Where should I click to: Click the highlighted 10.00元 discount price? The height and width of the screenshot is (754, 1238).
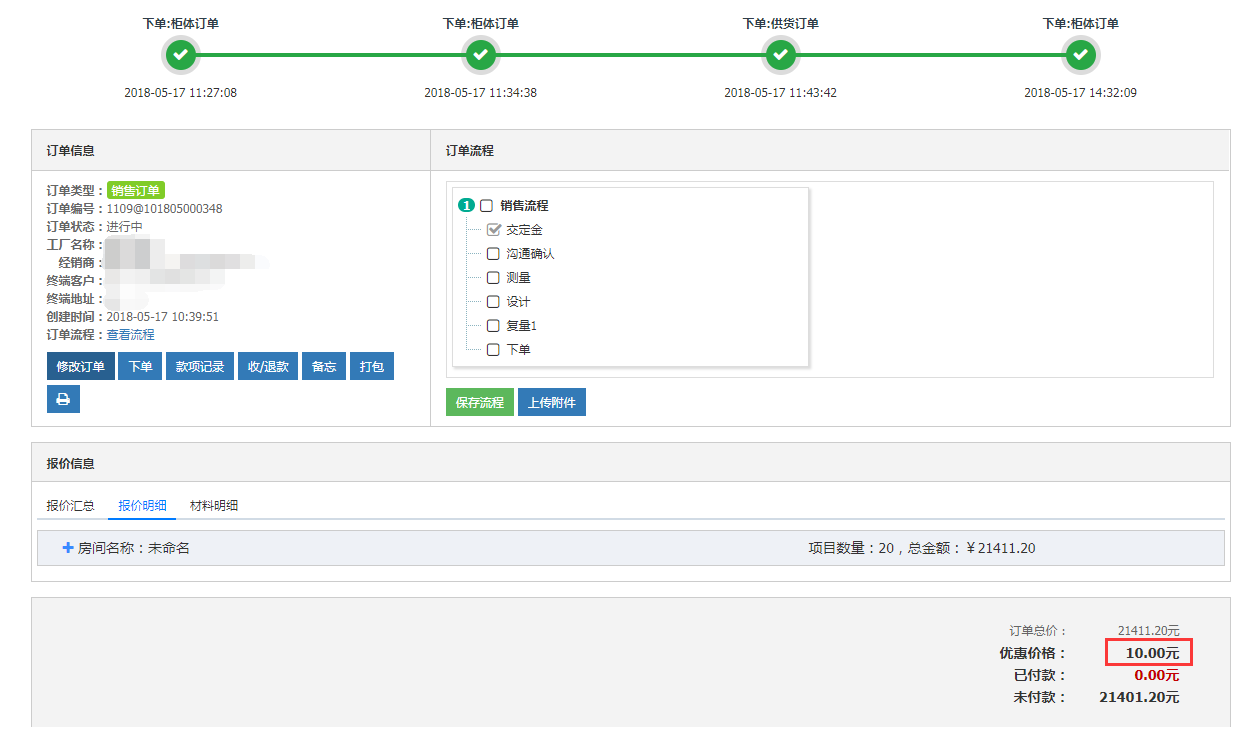pos(1149,654)
